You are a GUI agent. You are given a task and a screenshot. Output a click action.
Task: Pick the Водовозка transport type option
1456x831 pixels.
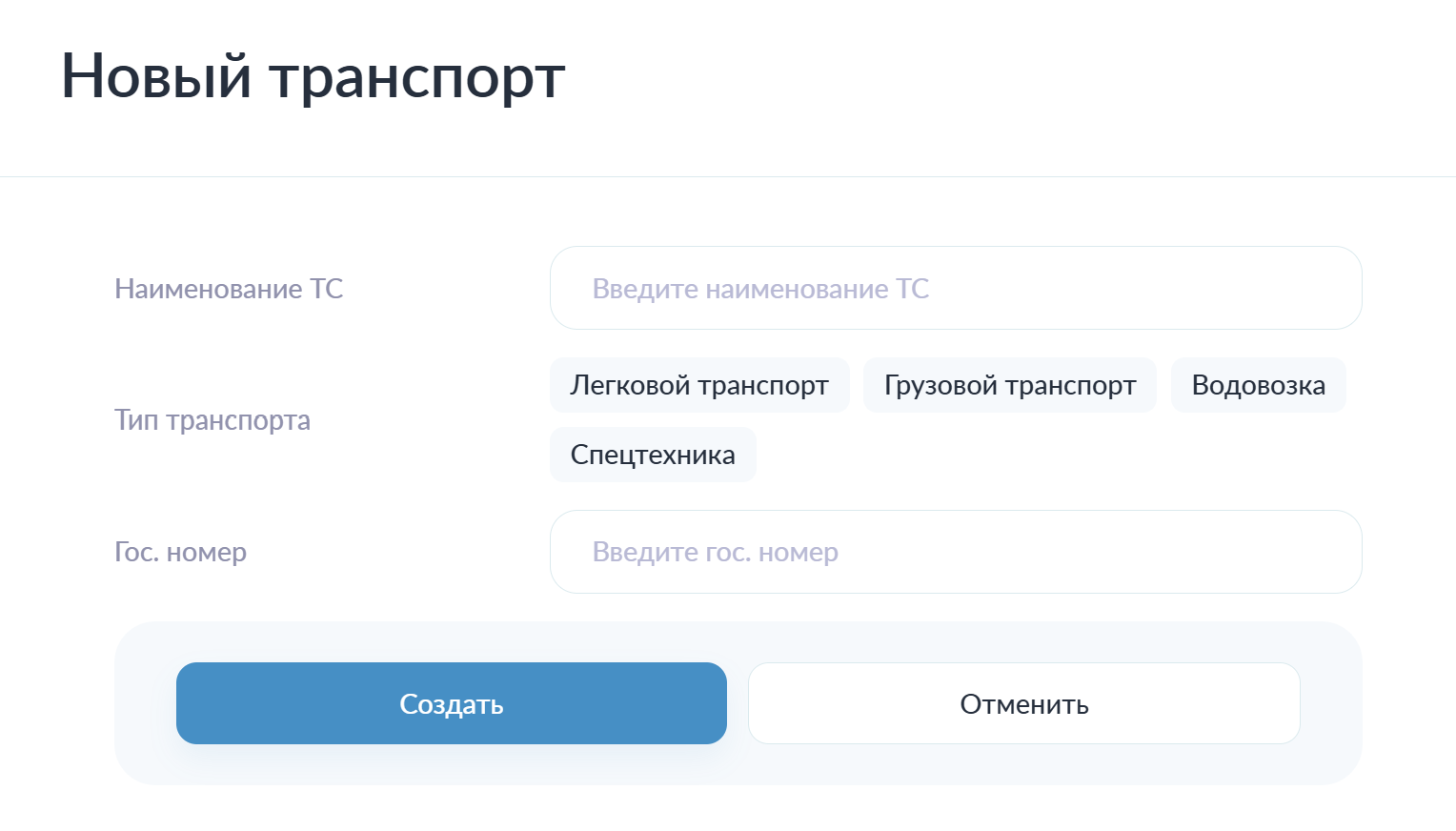(1259, 385)
